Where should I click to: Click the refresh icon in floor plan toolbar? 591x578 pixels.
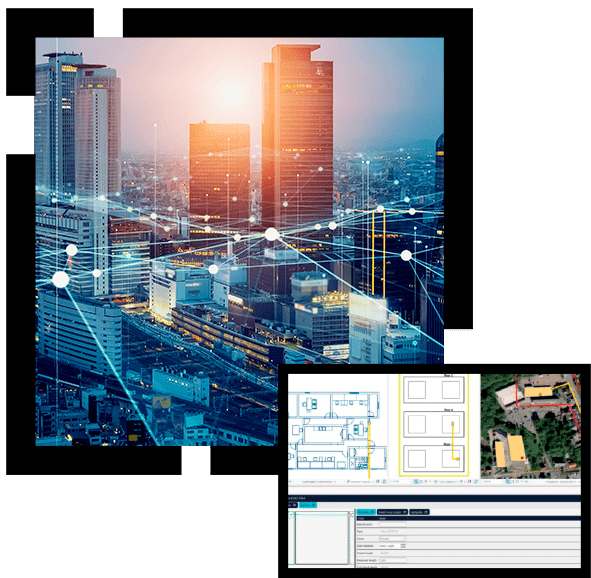pyautogui.click(x=384, y=482)
